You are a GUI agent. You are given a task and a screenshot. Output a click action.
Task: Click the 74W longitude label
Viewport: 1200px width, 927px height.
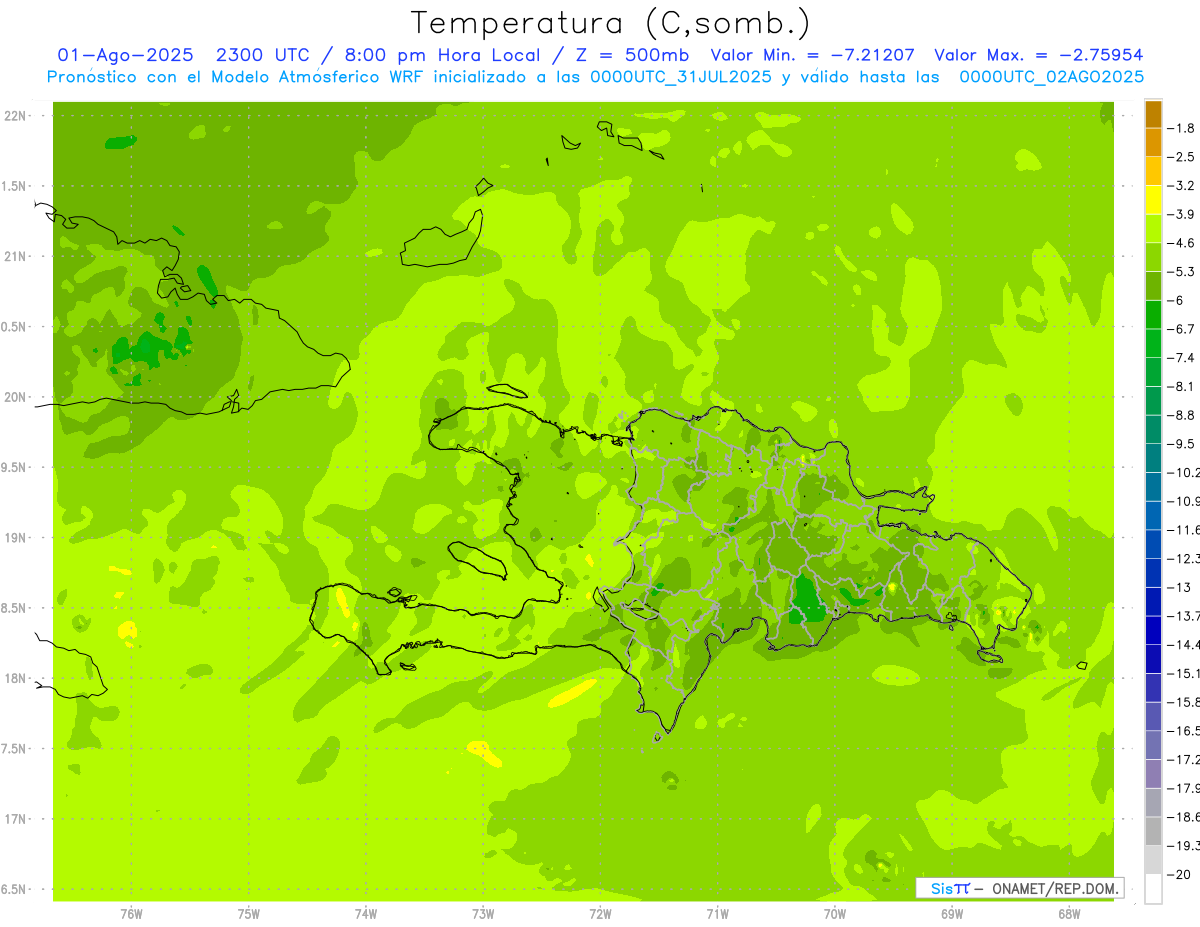[x=366, y=913]
